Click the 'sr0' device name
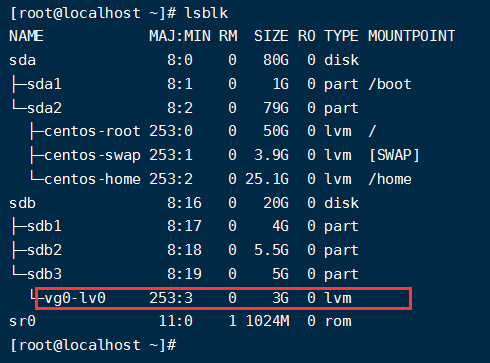The width and height of the screenshot is (490, 363). pyautogui.click(x=22, y=321)
